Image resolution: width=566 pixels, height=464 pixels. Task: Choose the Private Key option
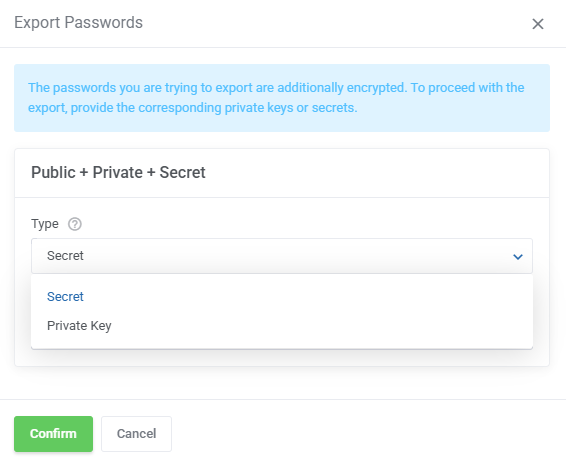coord(79,326)
